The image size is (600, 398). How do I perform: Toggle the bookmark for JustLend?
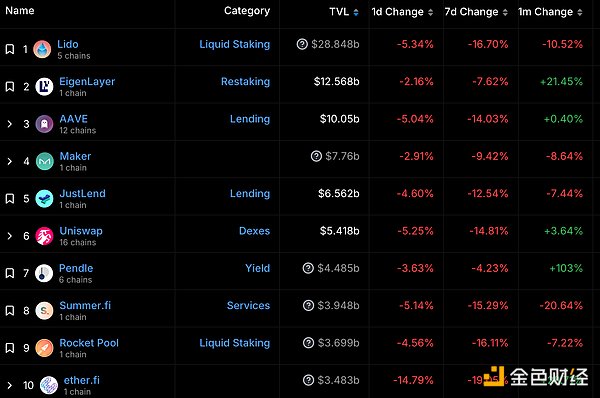(10, 198)
